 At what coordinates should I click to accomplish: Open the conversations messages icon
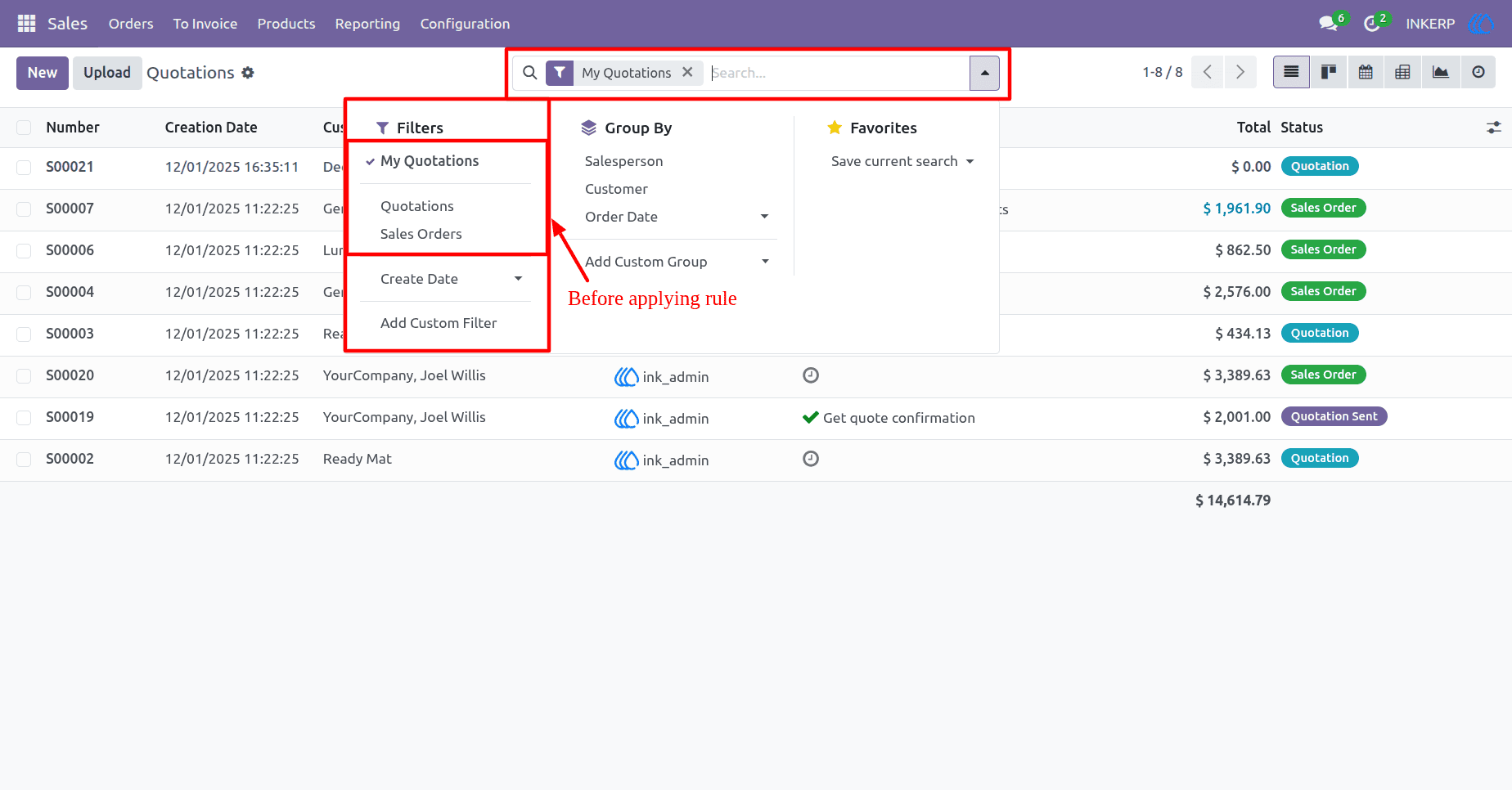1329,24
